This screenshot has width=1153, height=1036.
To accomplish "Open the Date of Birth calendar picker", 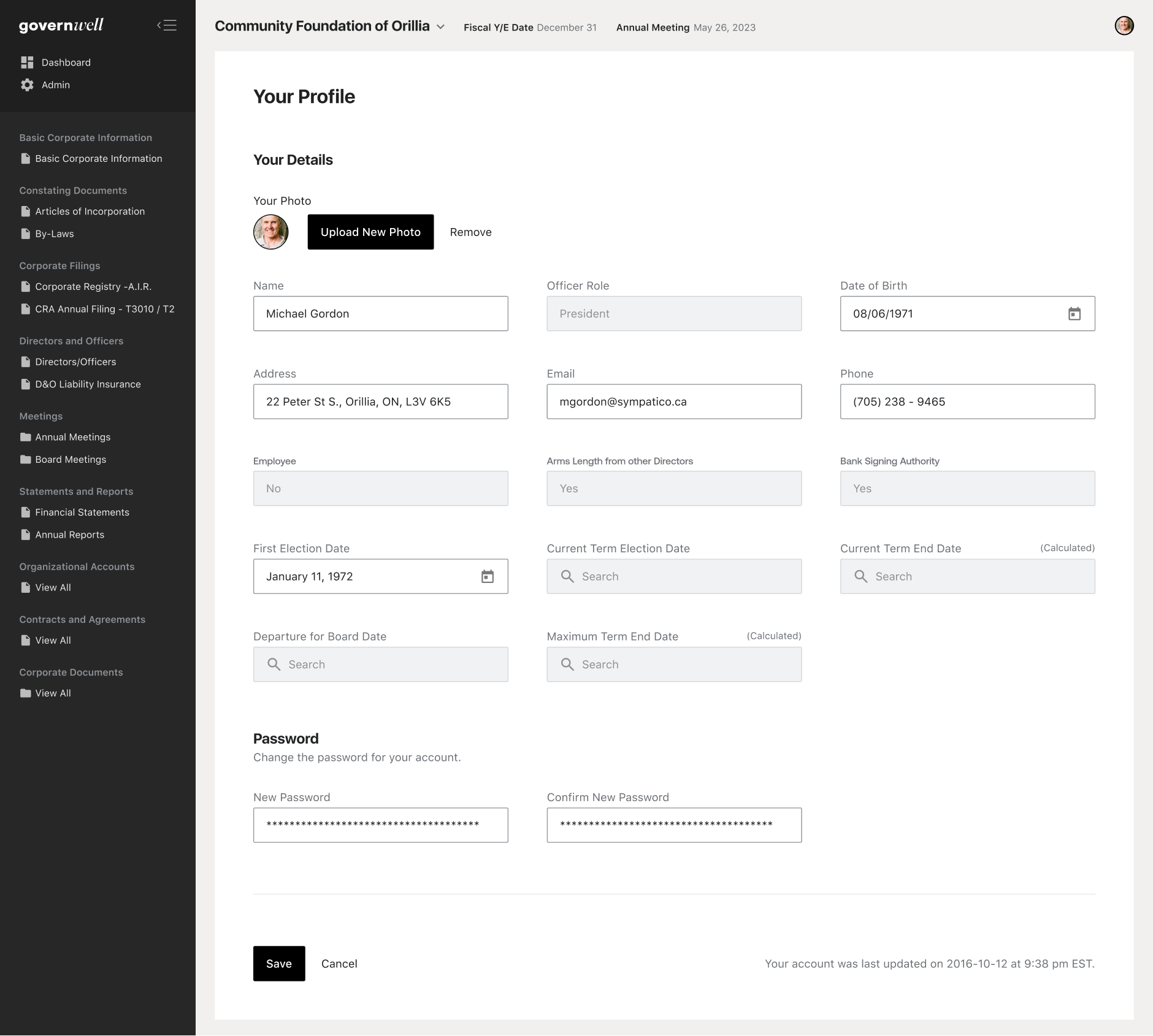I will click(x=1074, y=314).
